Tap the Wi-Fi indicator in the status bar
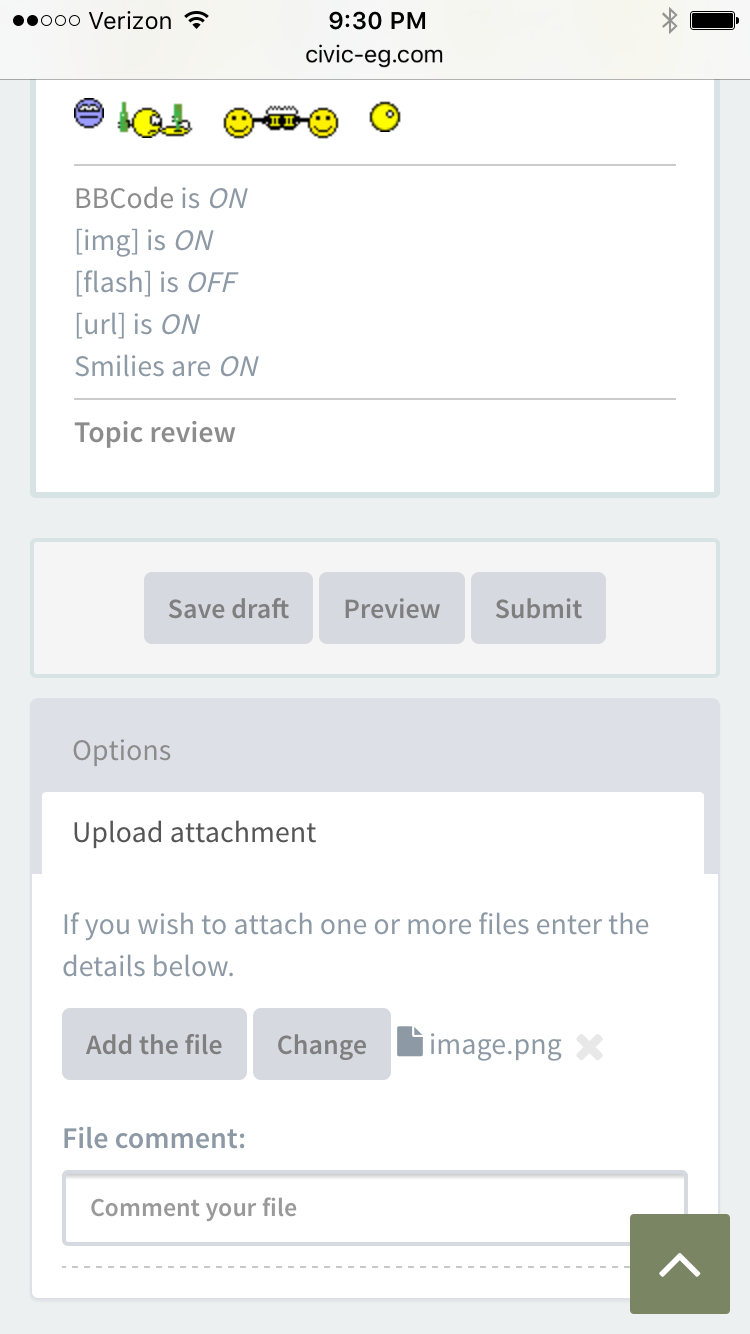 coord(197,20)
